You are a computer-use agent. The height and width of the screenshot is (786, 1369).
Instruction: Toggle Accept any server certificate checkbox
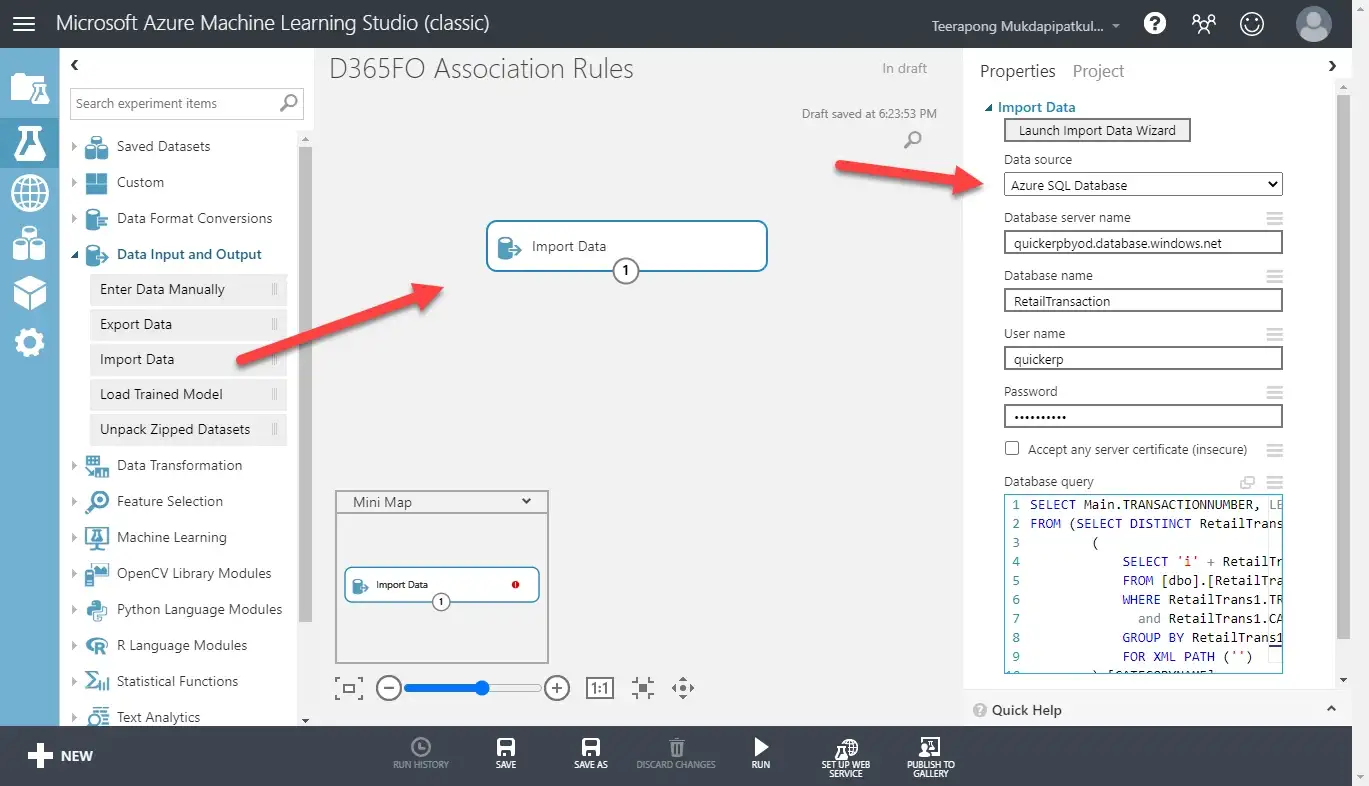[x=1012, y=449]
